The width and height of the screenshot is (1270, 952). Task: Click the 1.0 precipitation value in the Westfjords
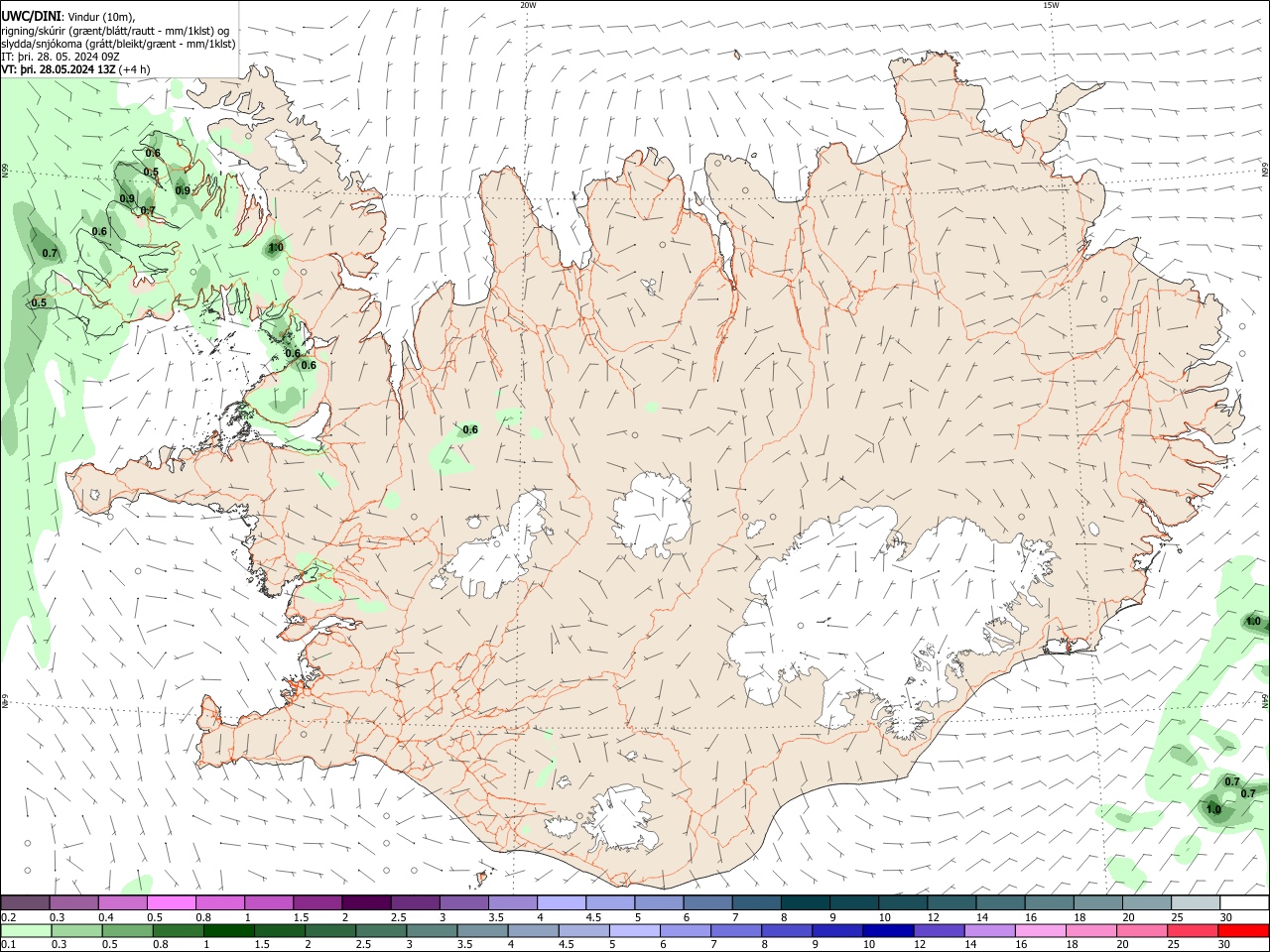click(276, 247)
